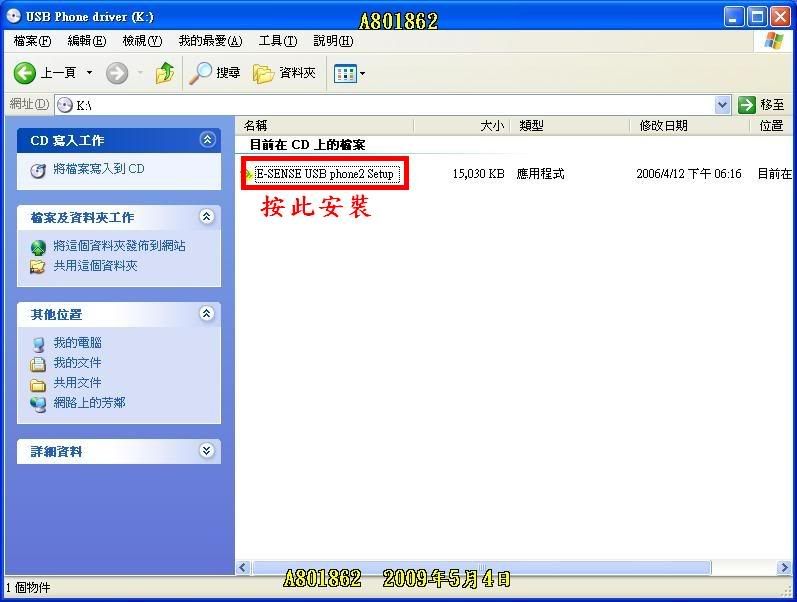Screen dimensions: 797x602
Task: Open 我的文件 from other places
Action: 77,363
